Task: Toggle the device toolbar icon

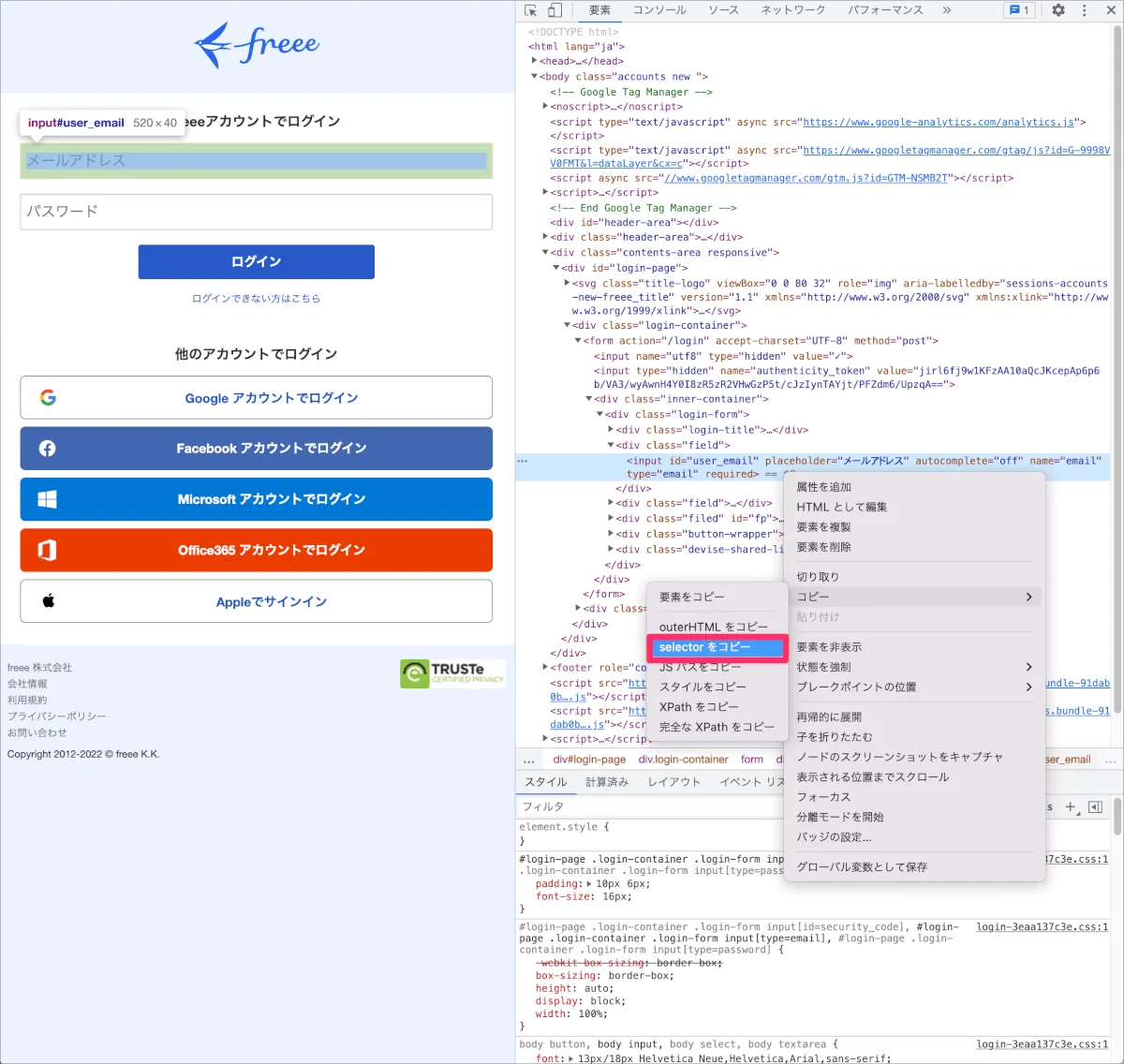Action: tap(555, 10)
